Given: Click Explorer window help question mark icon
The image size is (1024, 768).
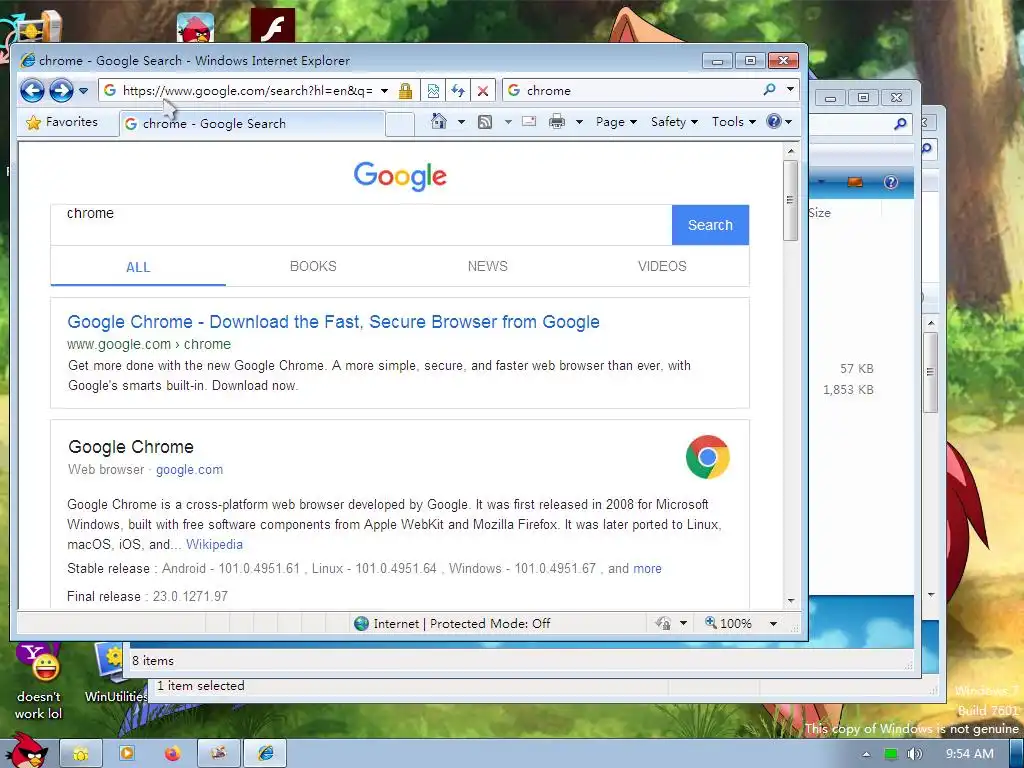Looking at the screenshot, I should 891,182.
